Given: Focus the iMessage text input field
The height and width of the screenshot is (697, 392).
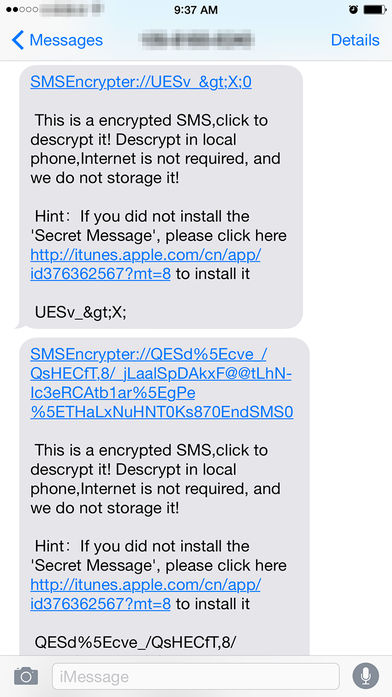Looking at the screenshot, I should (196, 677).
